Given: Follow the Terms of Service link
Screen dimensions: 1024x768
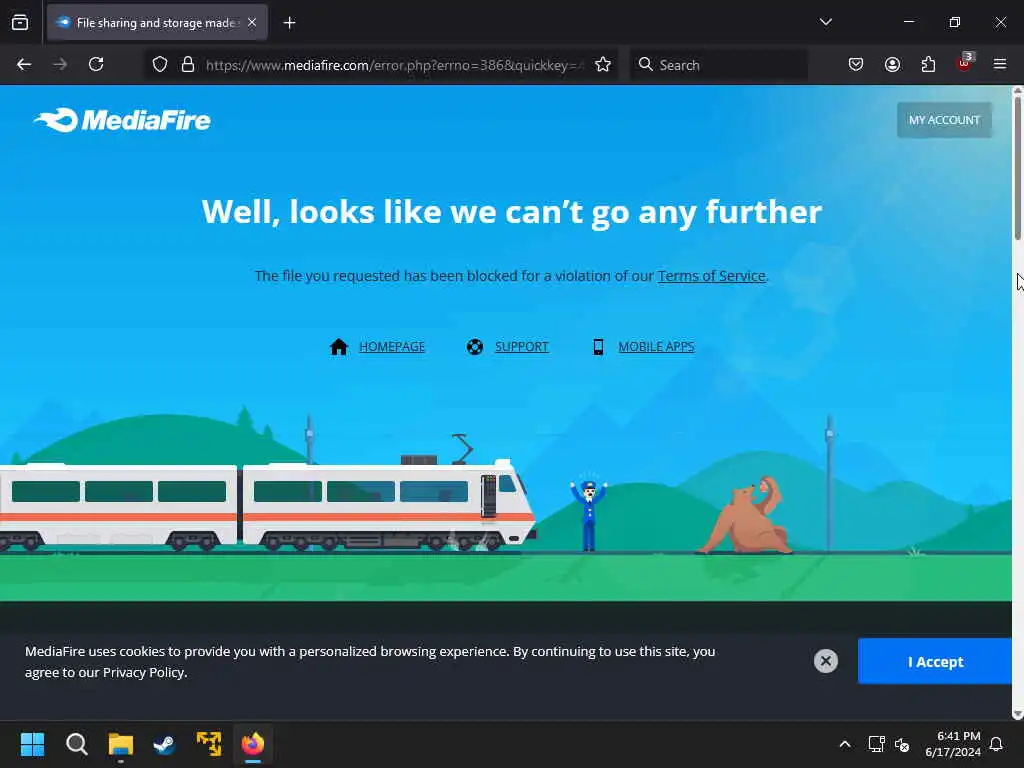Looking at the screenshot, I should coord(711,276).
